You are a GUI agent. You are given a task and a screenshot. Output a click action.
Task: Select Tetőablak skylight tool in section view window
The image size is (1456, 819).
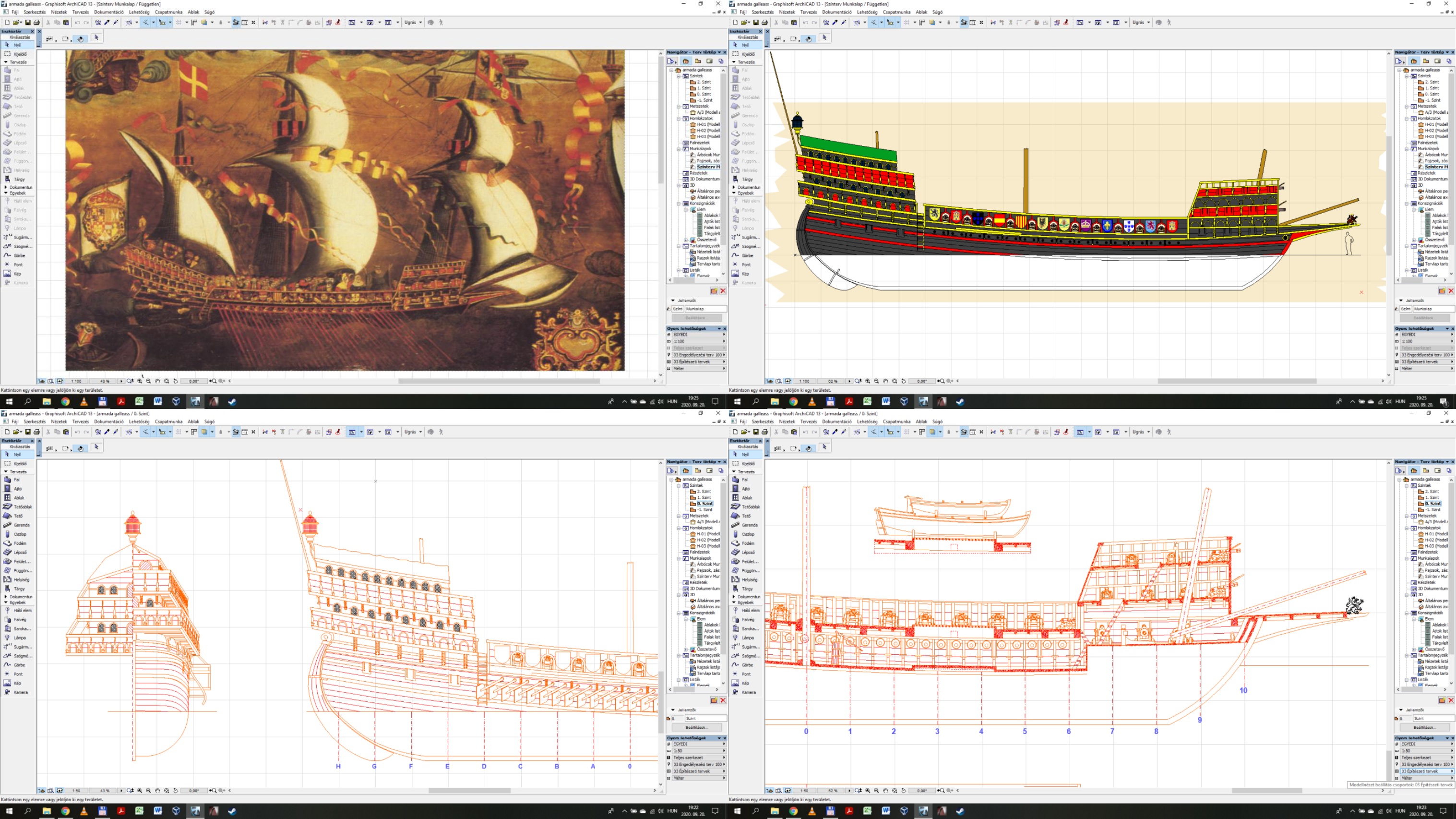(x=745, y=507)
